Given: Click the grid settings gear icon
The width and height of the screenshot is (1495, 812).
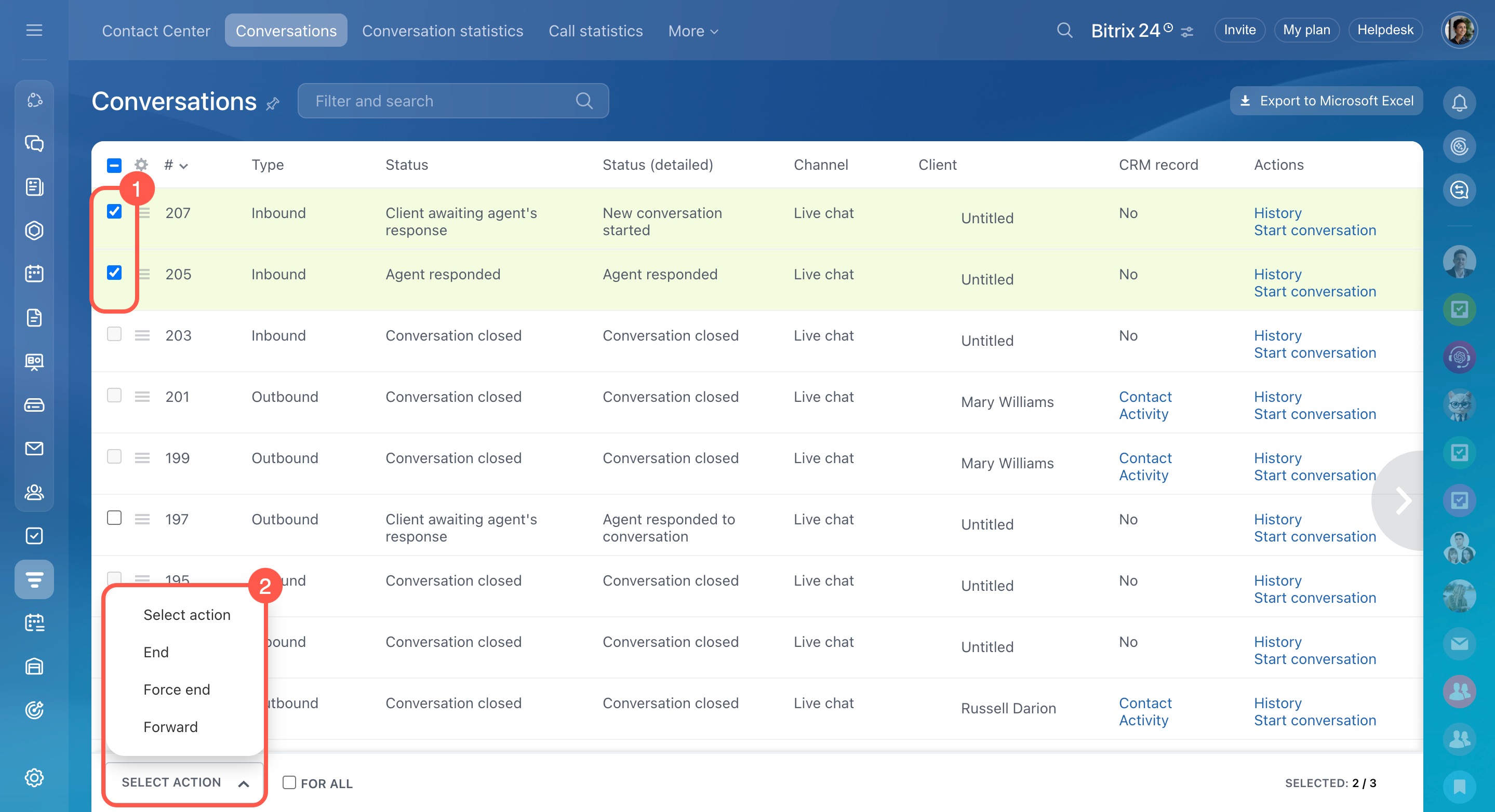Looking at the screenshot, I should point(141,165).
